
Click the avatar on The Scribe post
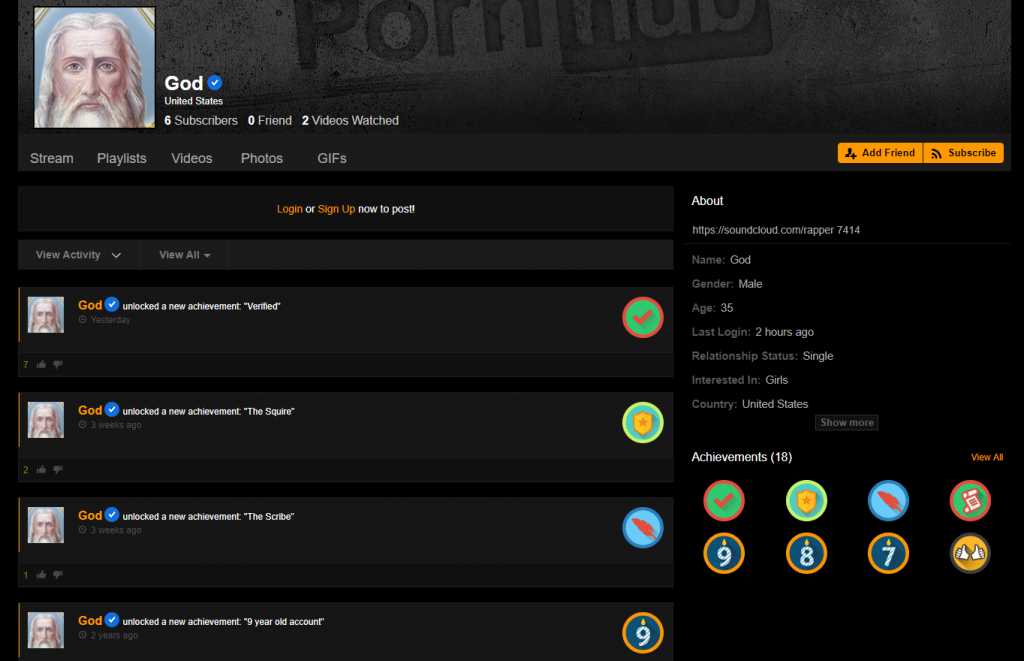coord(46,525)
